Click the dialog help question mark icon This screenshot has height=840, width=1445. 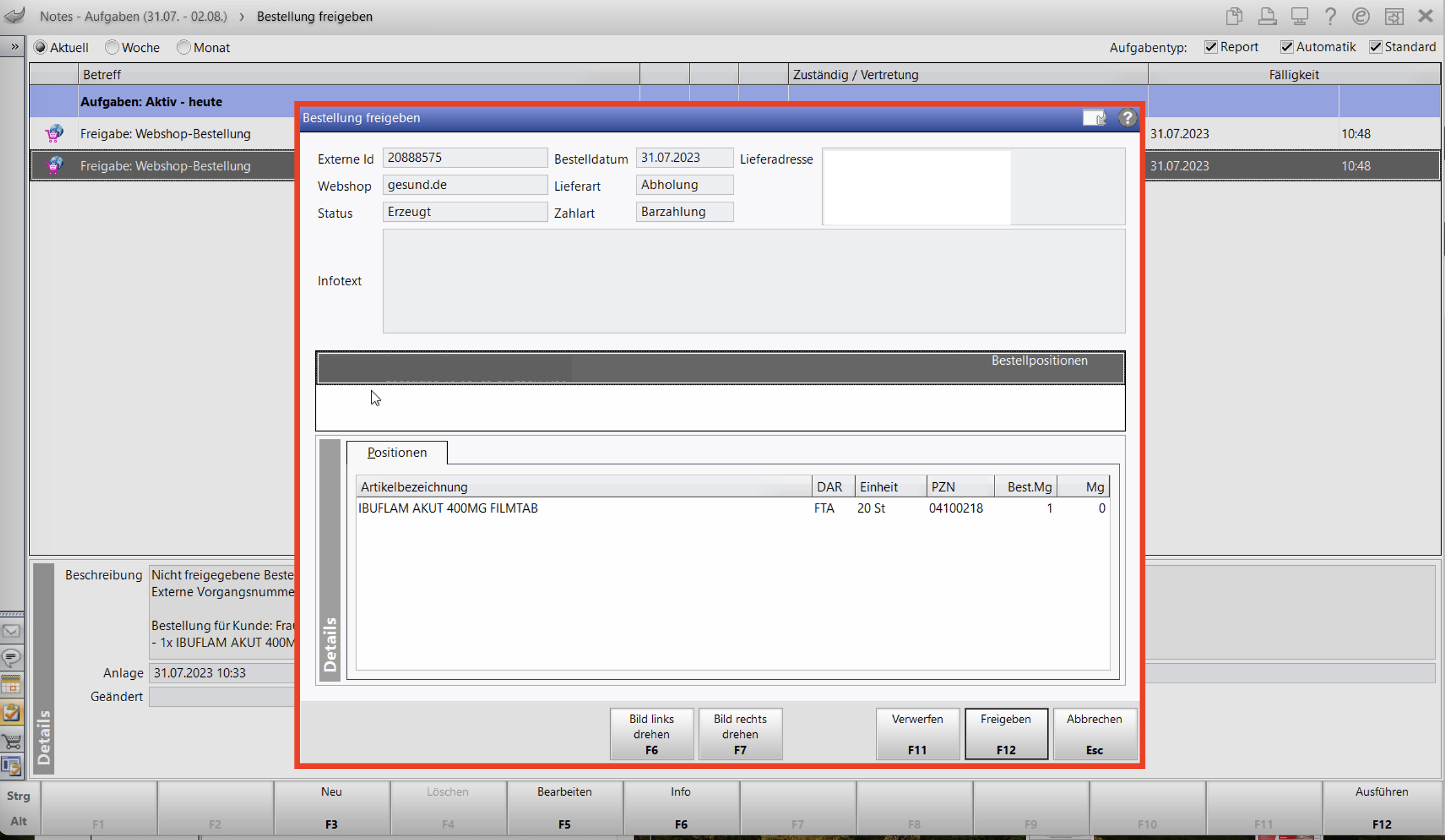(1127, 118)
